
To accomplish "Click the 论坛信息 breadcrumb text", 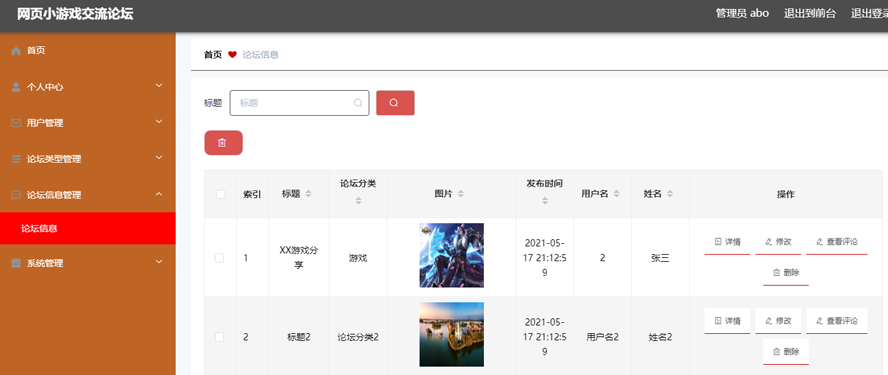I will pos(261,55).
